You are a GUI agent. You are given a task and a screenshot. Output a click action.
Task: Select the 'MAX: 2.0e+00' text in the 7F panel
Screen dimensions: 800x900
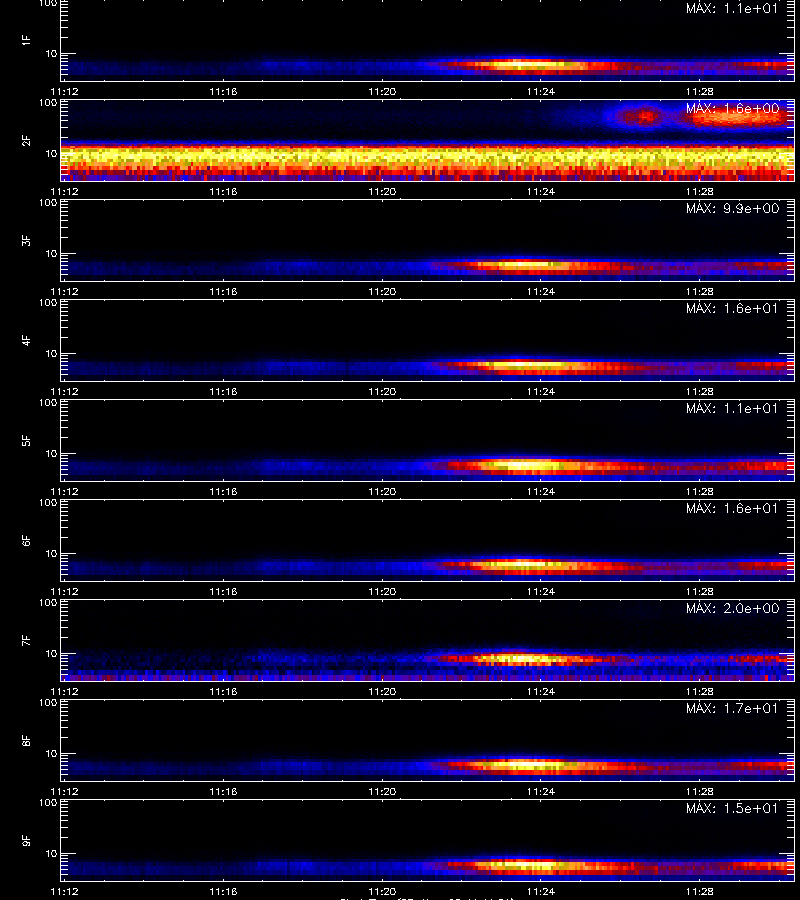[732, 608]
